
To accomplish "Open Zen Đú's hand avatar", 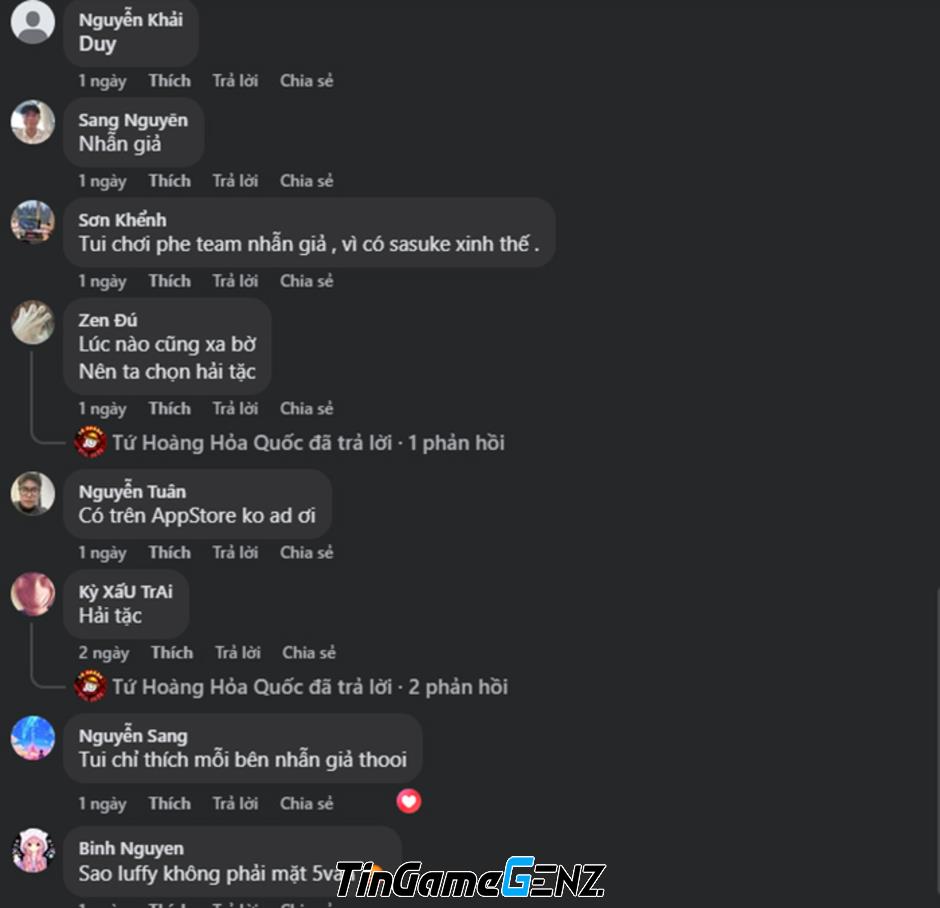I will pos(33,322).
